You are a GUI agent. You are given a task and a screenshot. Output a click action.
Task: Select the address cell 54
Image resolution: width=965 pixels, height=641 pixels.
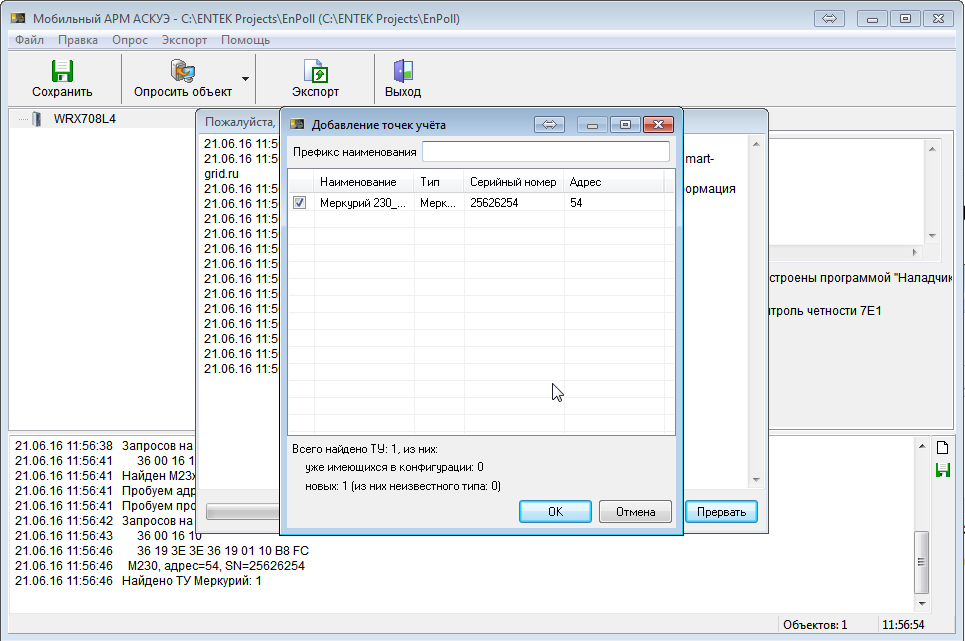pos(576,203)
